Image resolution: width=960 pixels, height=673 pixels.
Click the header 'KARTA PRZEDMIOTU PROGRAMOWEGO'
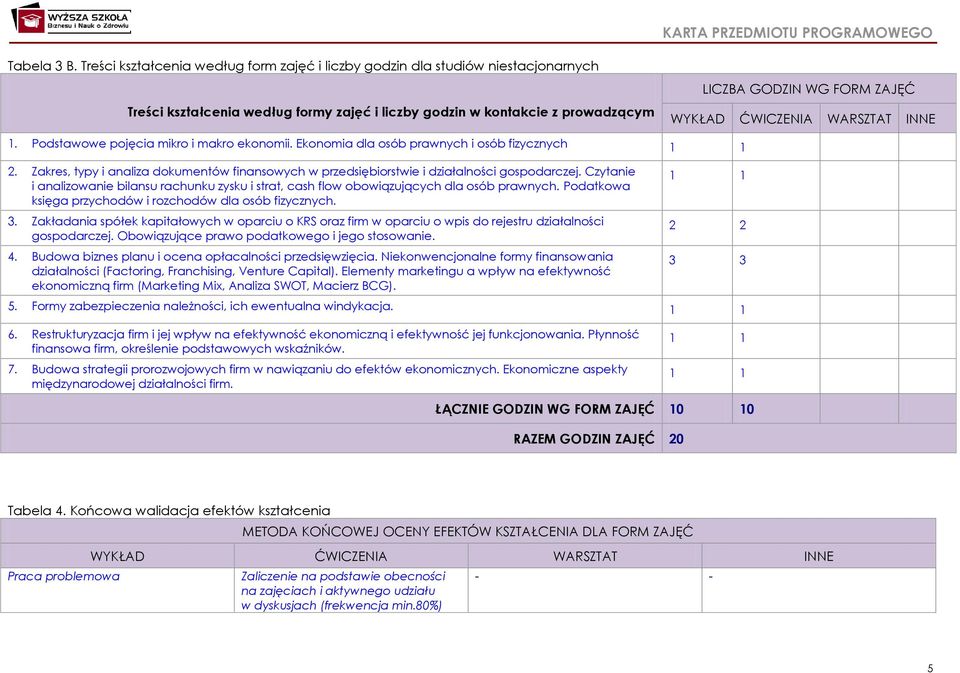(797, 33)
